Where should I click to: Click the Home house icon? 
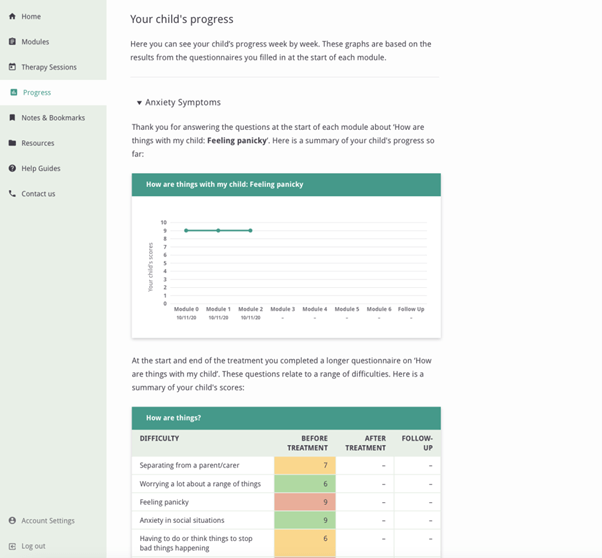(12, 17)
